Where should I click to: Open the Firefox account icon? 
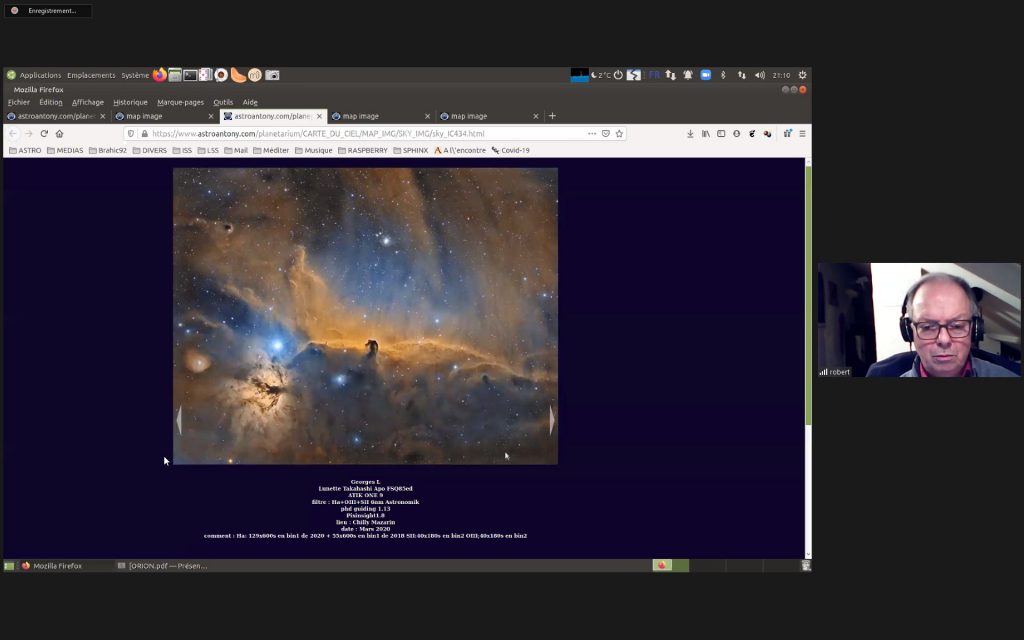[737, 134]
